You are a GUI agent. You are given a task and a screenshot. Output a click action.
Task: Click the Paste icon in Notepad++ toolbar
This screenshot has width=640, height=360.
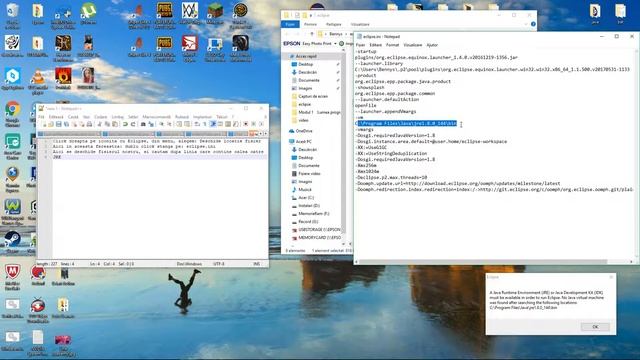click(x=115, y=124)
